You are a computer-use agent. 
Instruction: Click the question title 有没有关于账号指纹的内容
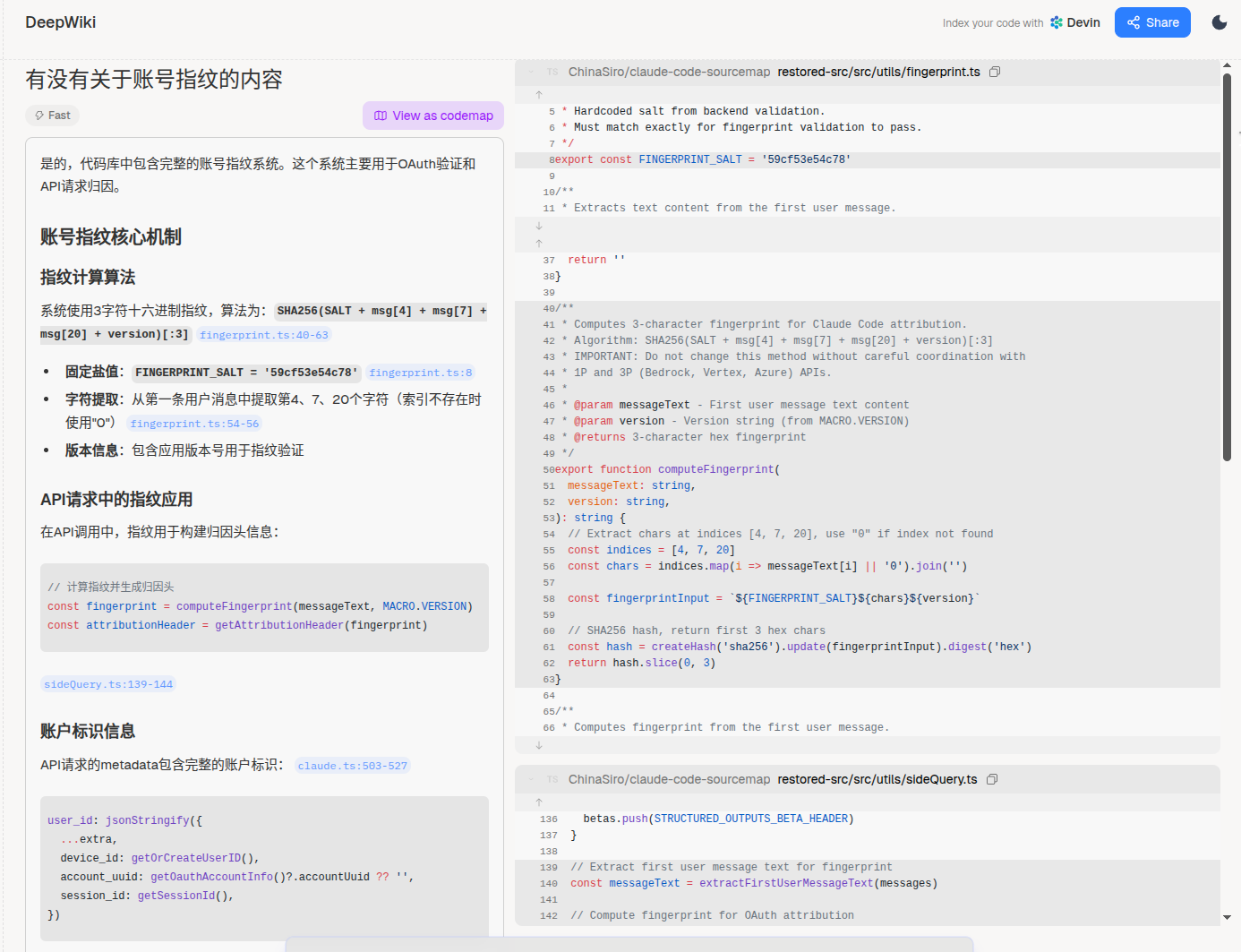[154, 80]
